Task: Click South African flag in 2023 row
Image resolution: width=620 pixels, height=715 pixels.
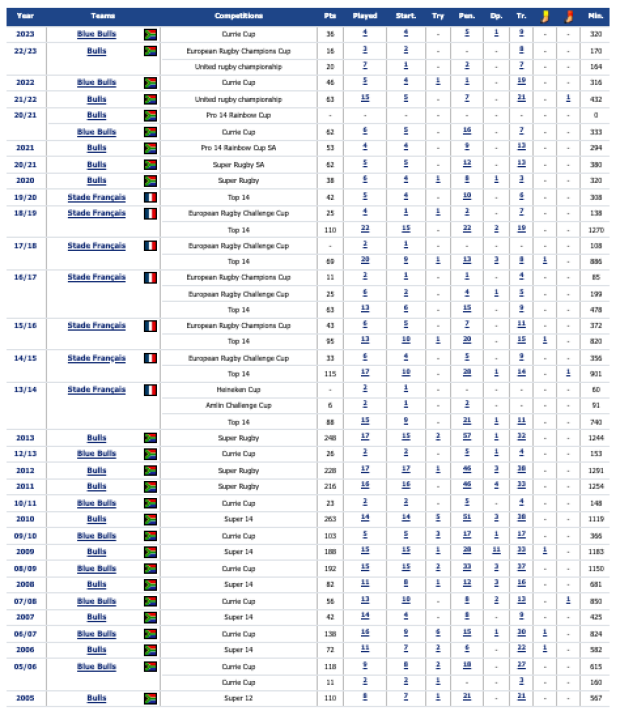Action: click(150, 34)
